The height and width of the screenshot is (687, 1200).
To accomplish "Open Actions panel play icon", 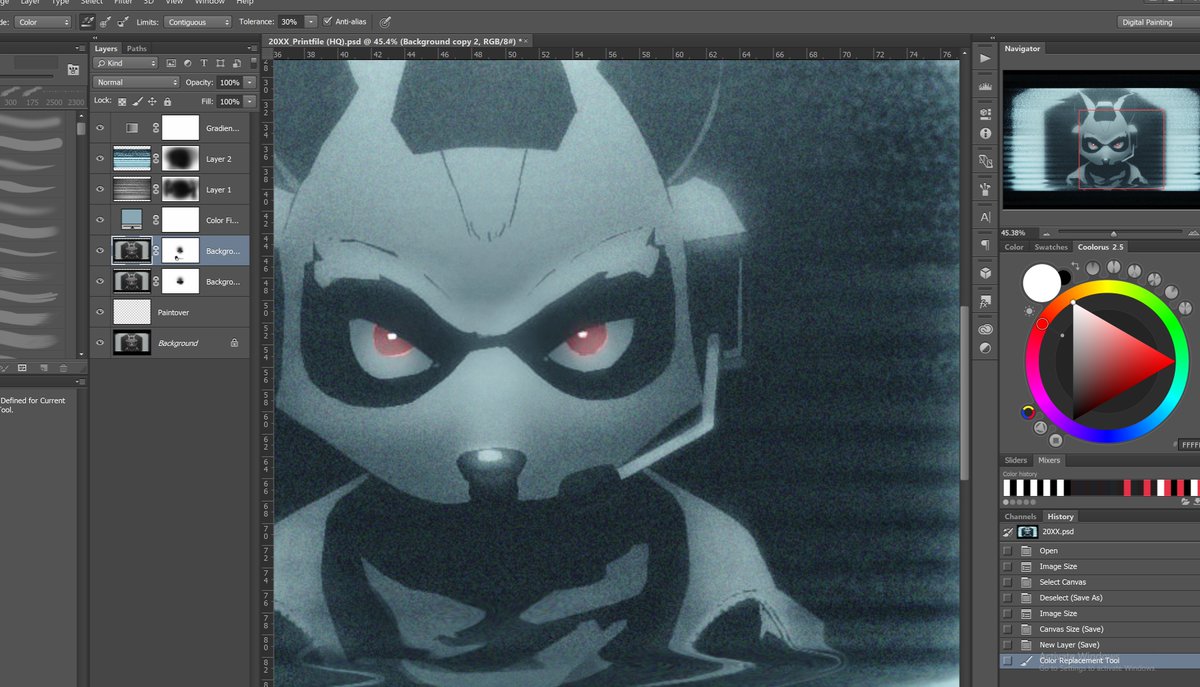I will point(985,58).
